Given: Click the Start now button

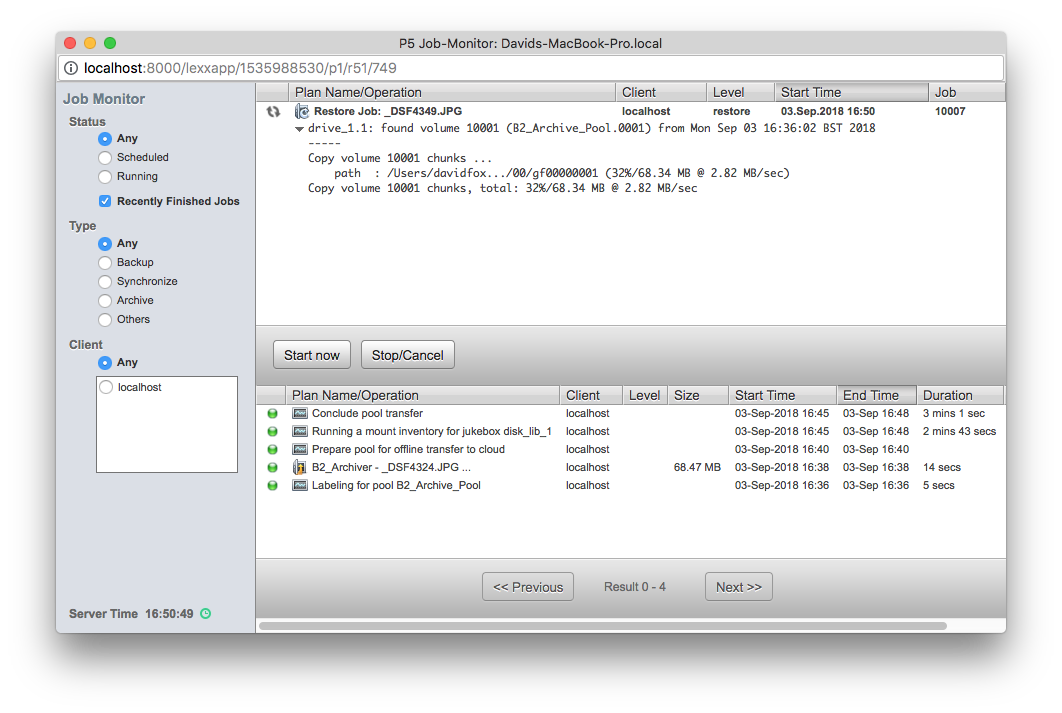Looking at the screenshot, I should (x=312, y=355).
